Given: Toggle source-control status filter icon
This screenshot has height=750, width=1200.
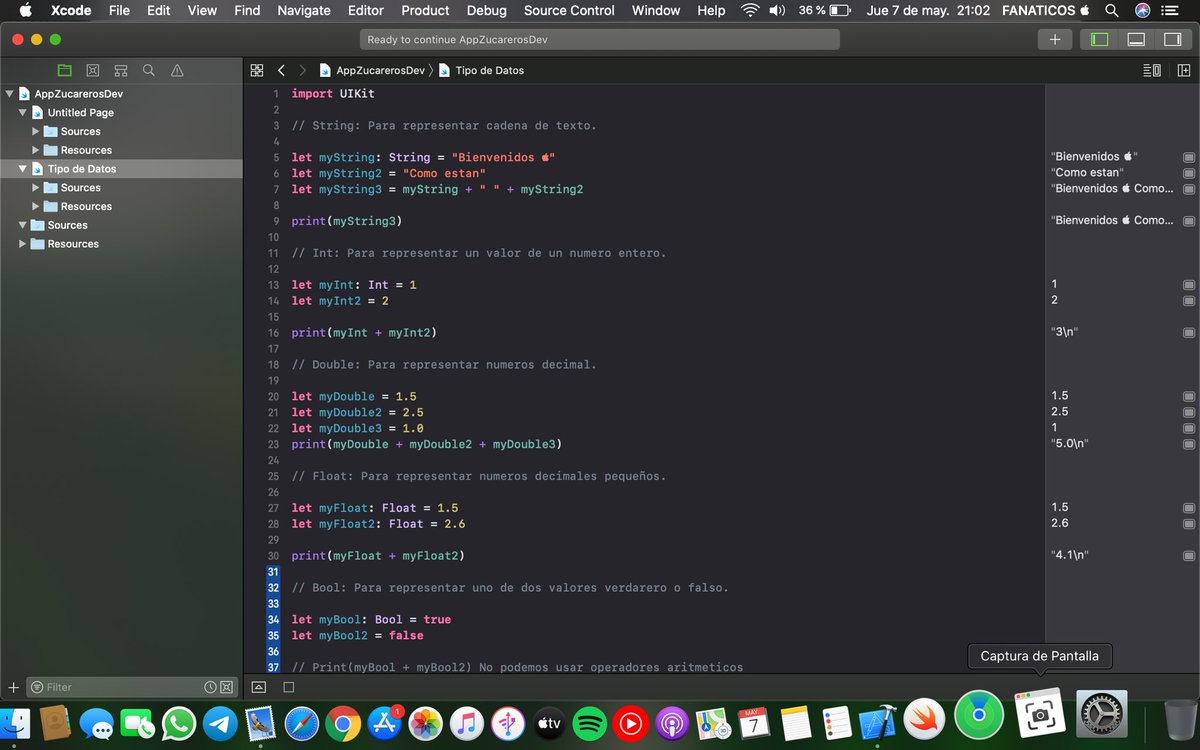Looking at the screenshot, I should [x=227, y=687].
